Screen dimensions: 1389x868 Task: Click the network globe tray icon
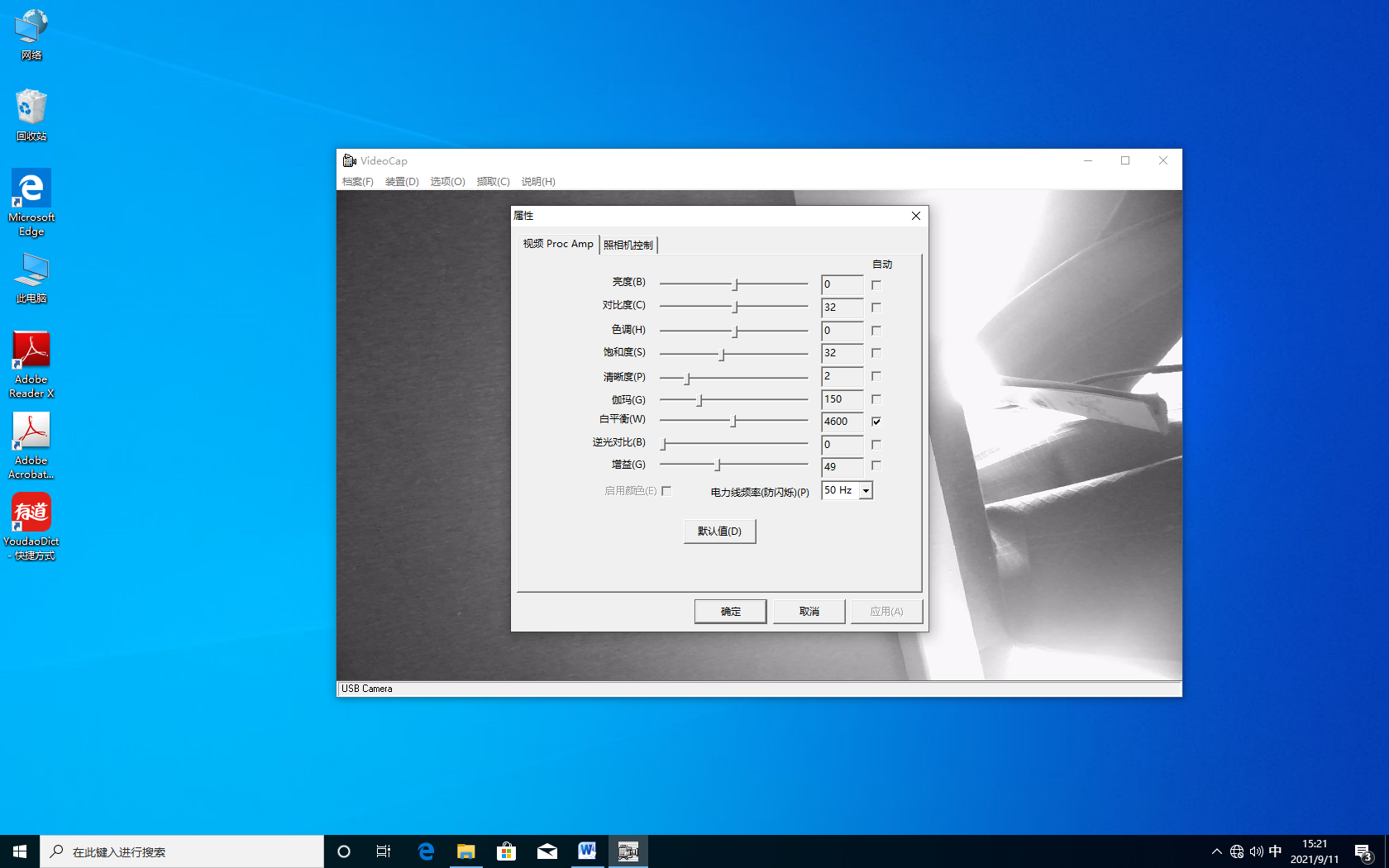click(1237, 851)
